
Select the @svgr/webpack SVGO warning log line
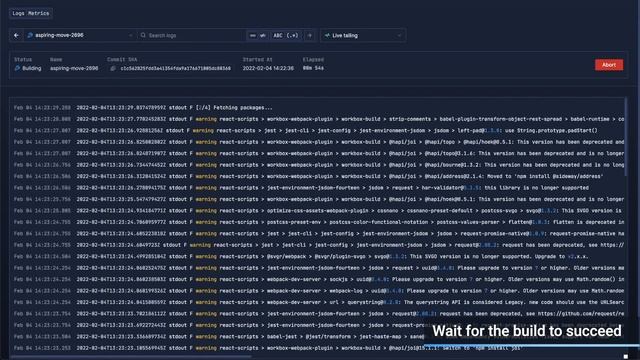tap(318, 256)
